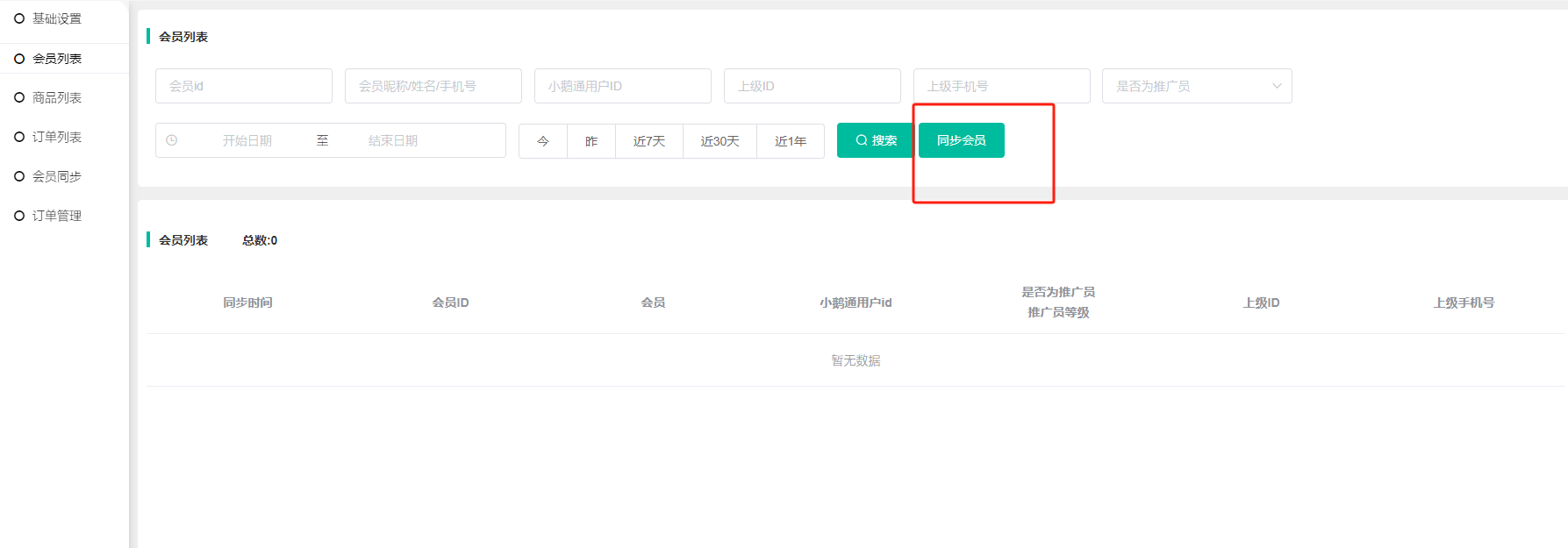Select 会员列表 sidebar menu item
The height and width of the screenshot is (548, 1568).
click(56, 59)
